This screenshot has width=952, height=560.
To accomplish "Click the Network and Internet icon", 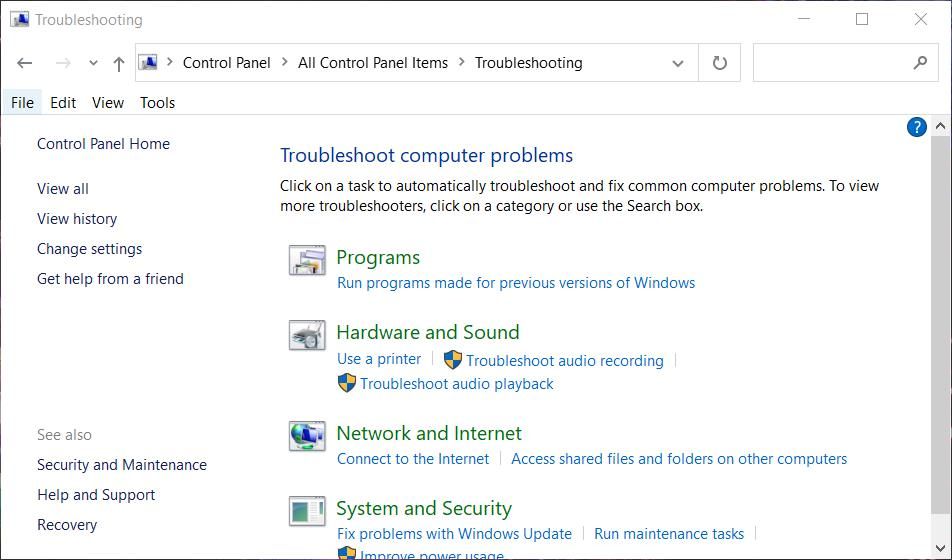I will (307, 436).
